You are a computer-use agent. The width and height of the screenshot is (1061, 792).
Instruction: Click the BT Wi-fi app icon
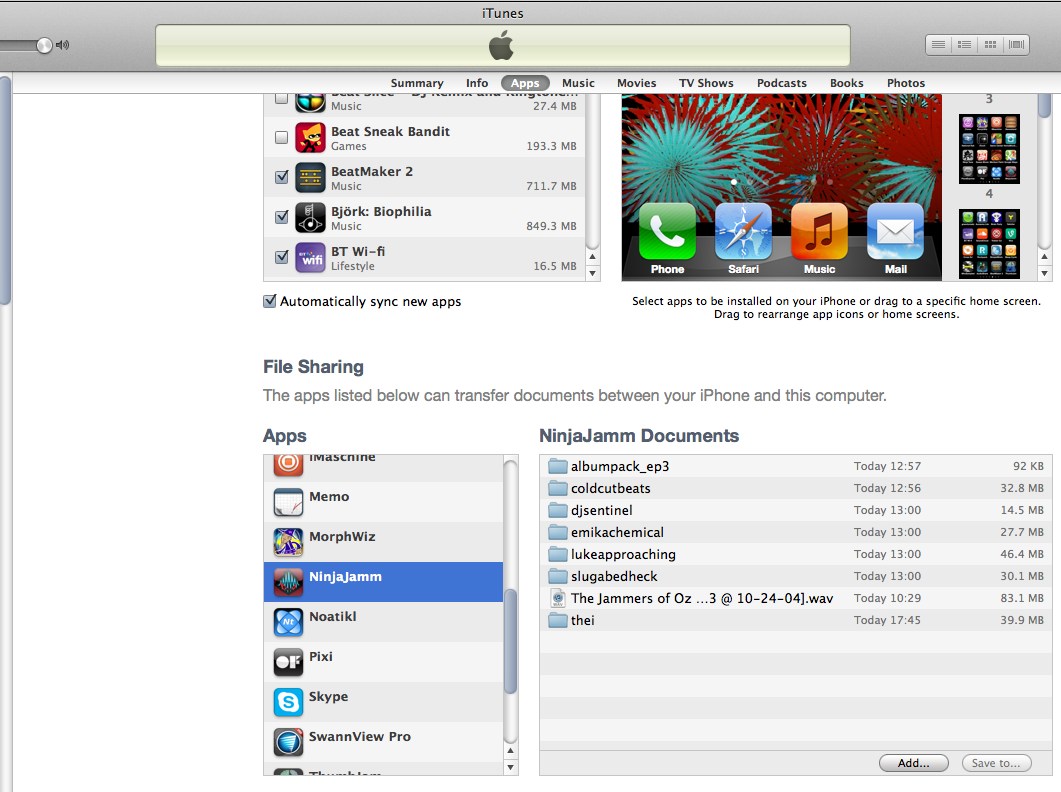310,257
